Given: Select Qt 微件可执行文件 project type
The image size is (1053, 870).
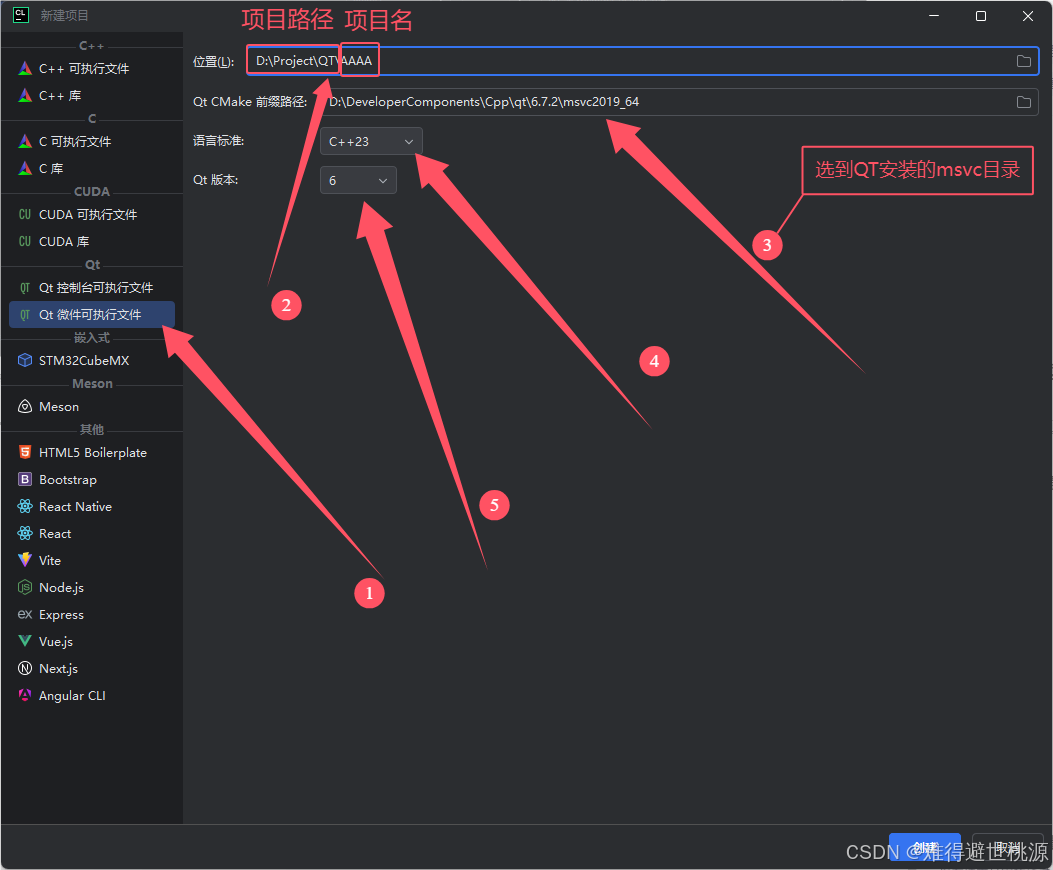Looking at the screenshot, I should click(92, 314).
